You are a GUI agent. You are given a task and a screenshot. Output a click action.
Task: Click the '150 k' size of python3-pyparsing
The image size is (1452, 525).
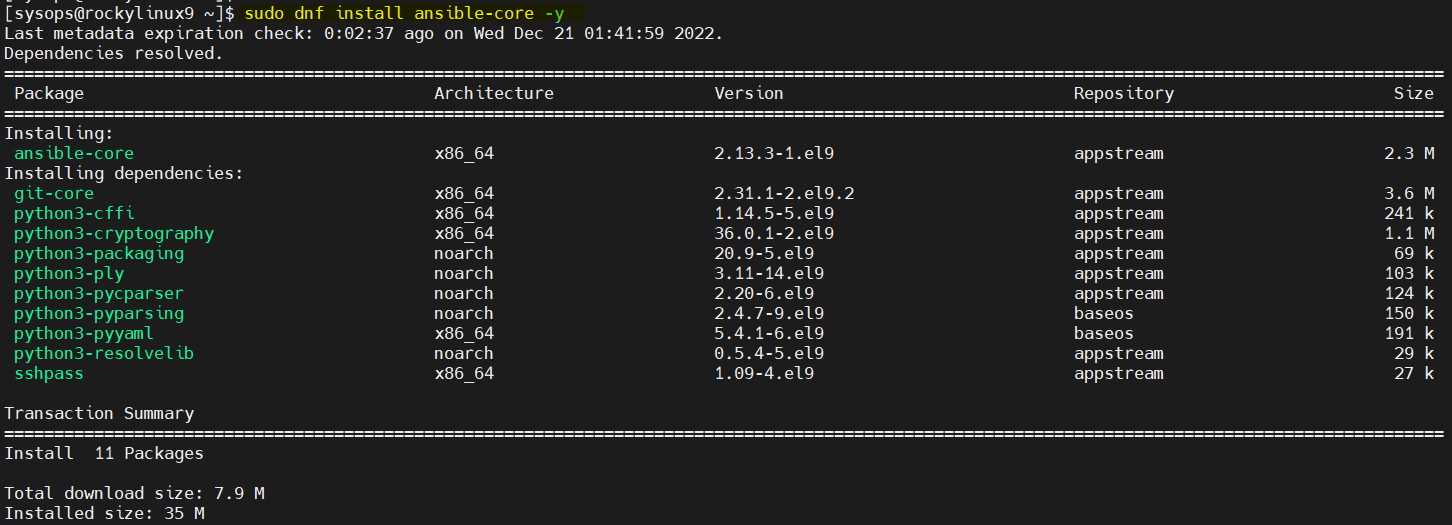click(x=1409, y=313)
